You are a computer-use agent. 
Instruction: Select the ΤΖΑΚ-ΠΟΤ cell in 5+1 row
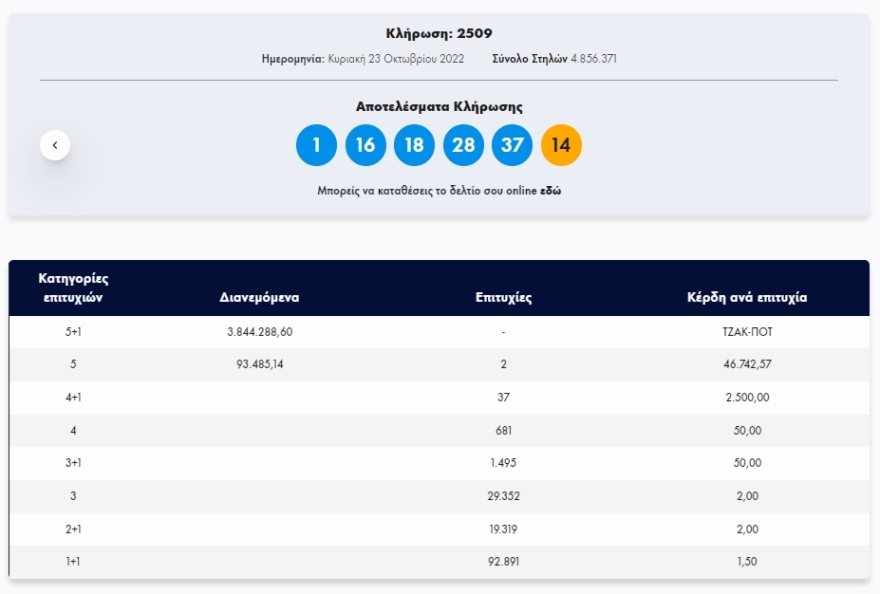point(746,331)
